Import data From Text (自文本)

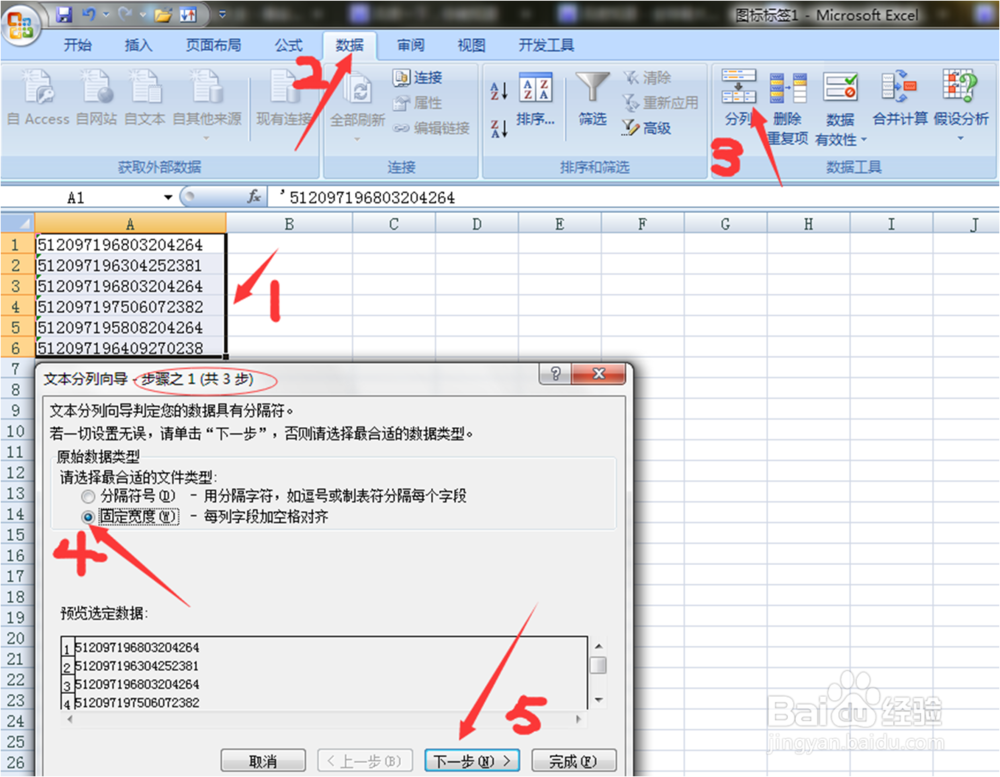(144, 98)
